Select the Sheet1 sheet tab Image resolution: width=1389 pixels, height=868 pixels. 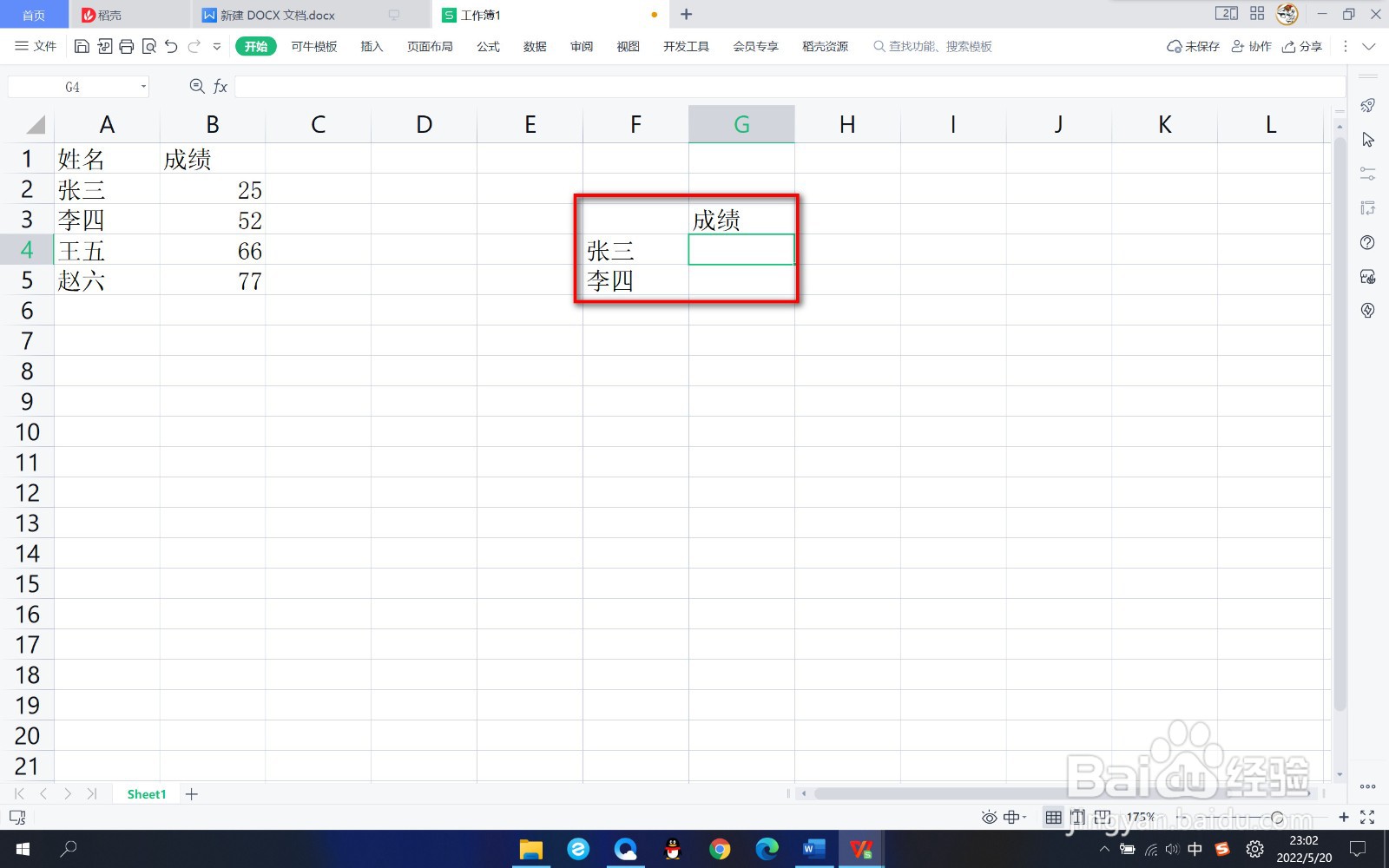point(146,794)
